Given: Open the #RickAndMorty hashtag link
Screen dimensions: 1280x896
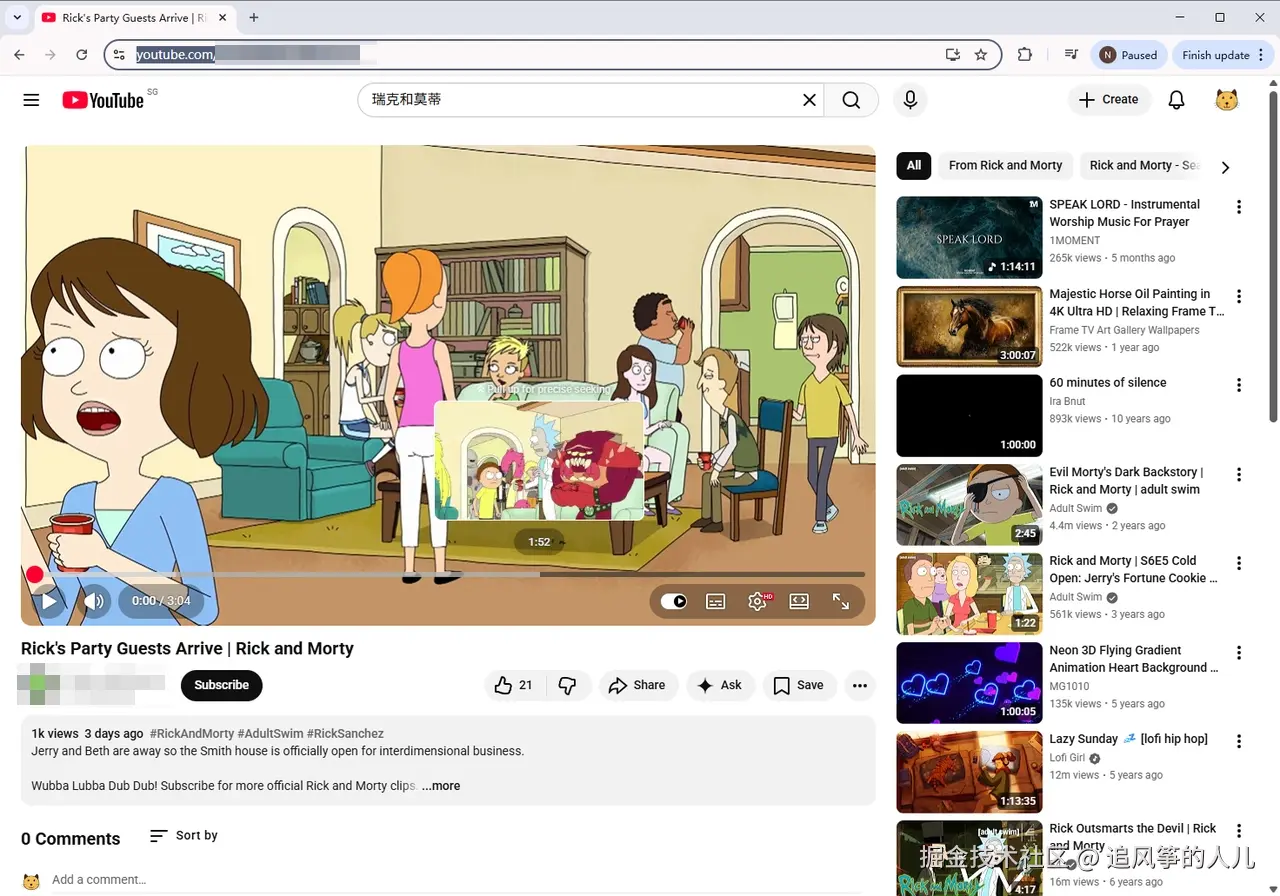Looking at the screenshot, I should 192,734.
